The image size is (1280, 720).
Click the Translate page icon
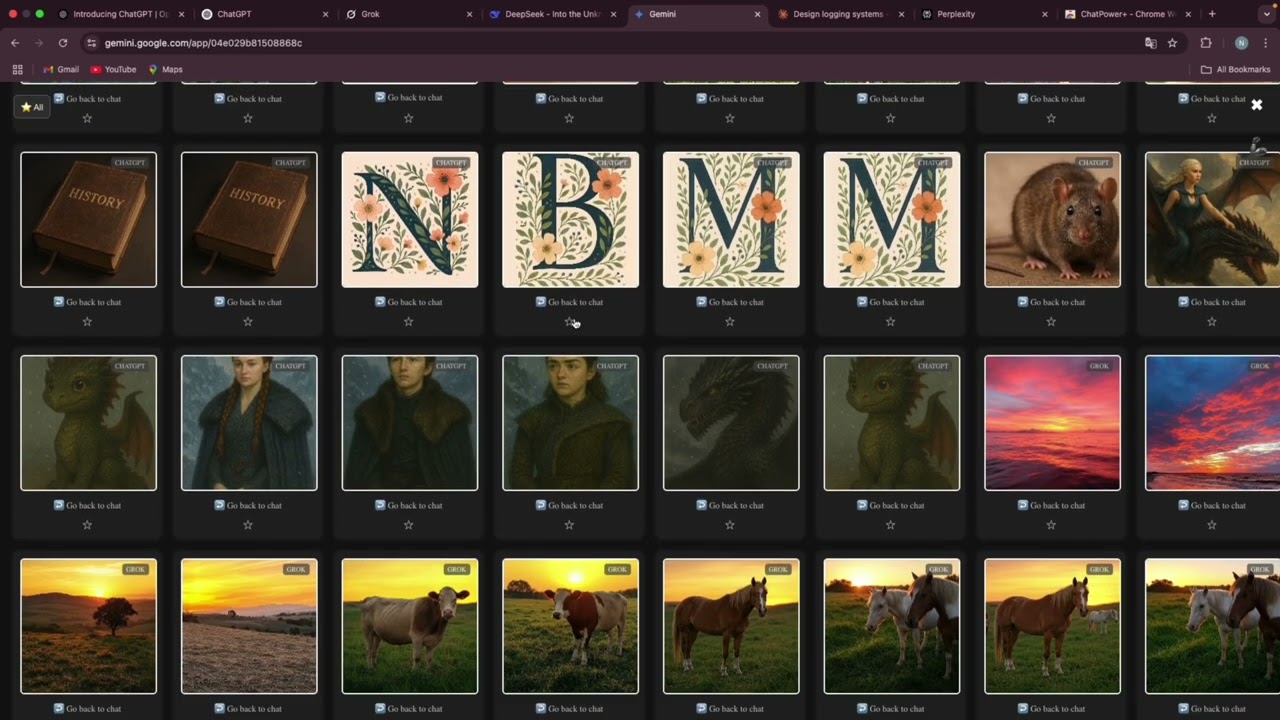pyautogui.click(x=1151, y=43)
